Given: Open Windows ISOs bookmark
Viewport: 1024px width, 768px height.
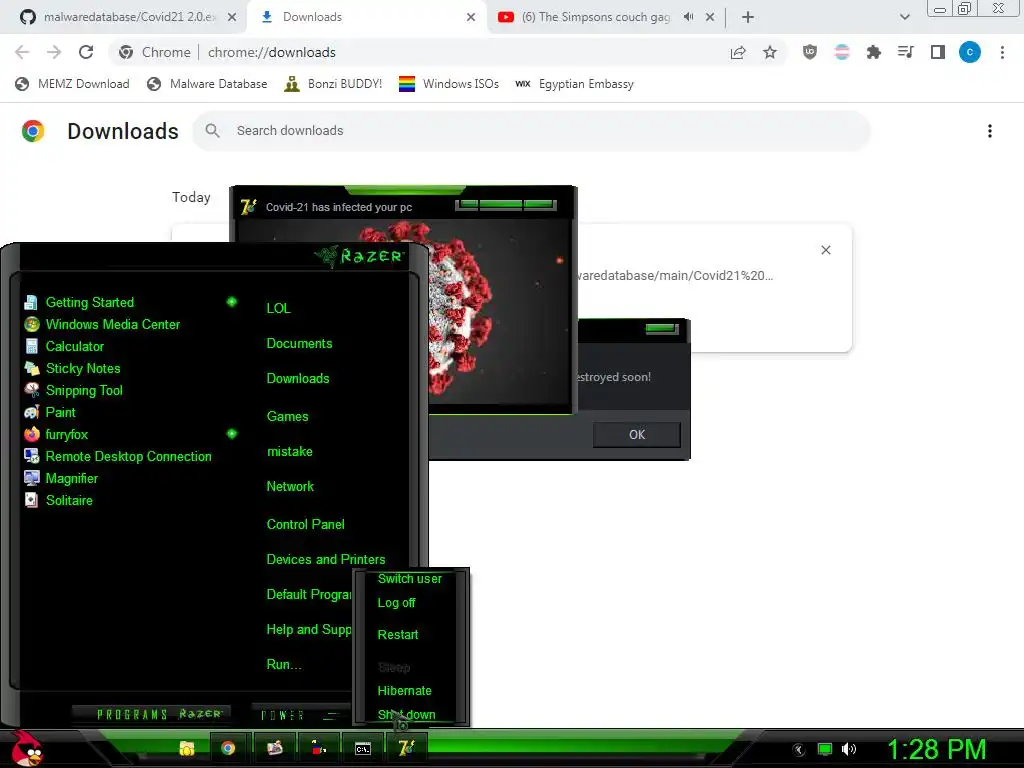Looking at the screenshot, I should click(449, 84).
